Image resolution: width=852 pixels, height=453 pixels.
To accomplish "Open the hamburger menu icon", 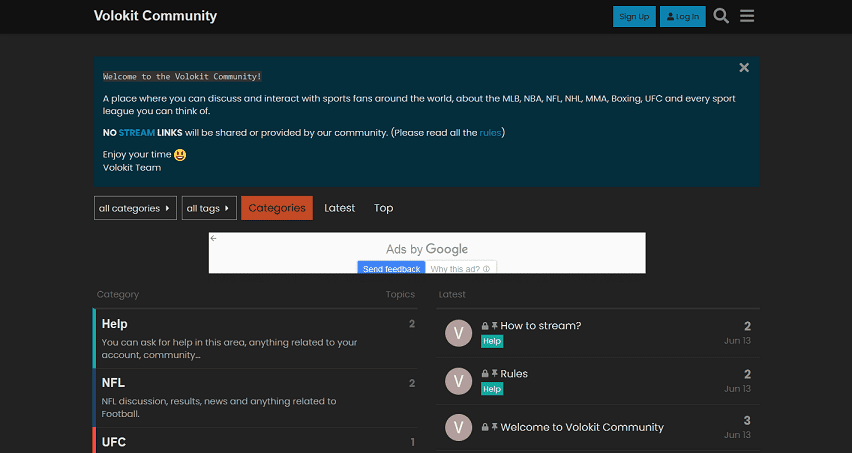I will coord(747,16).
